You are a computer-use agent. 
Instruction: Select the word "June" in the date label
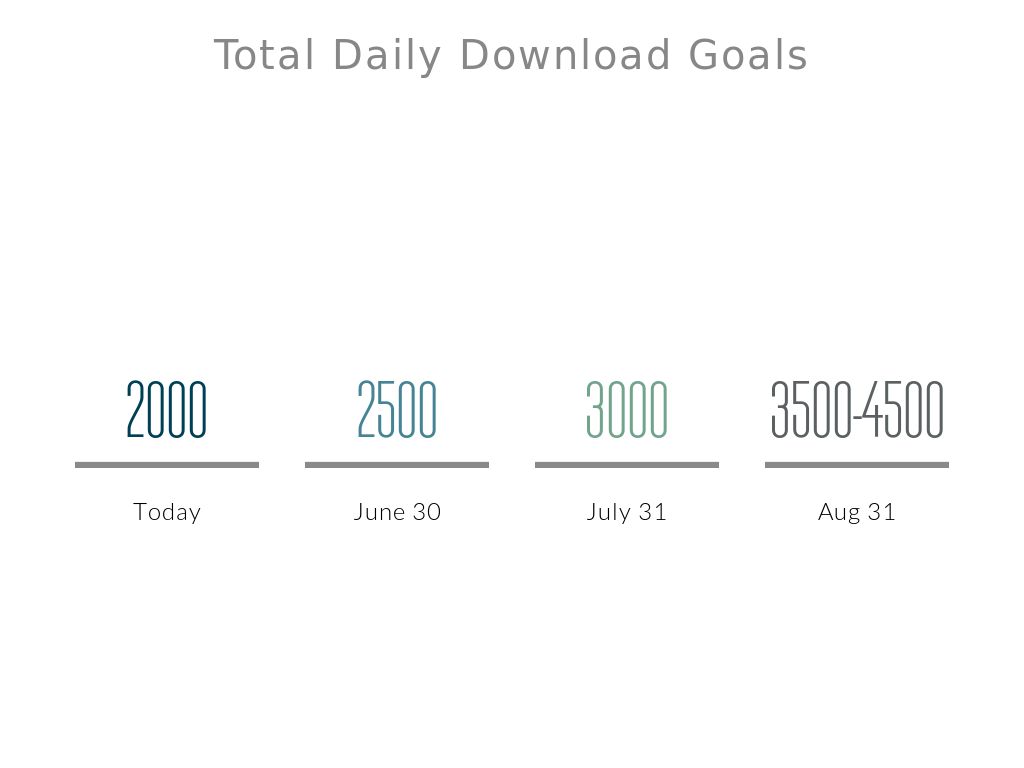379,512
